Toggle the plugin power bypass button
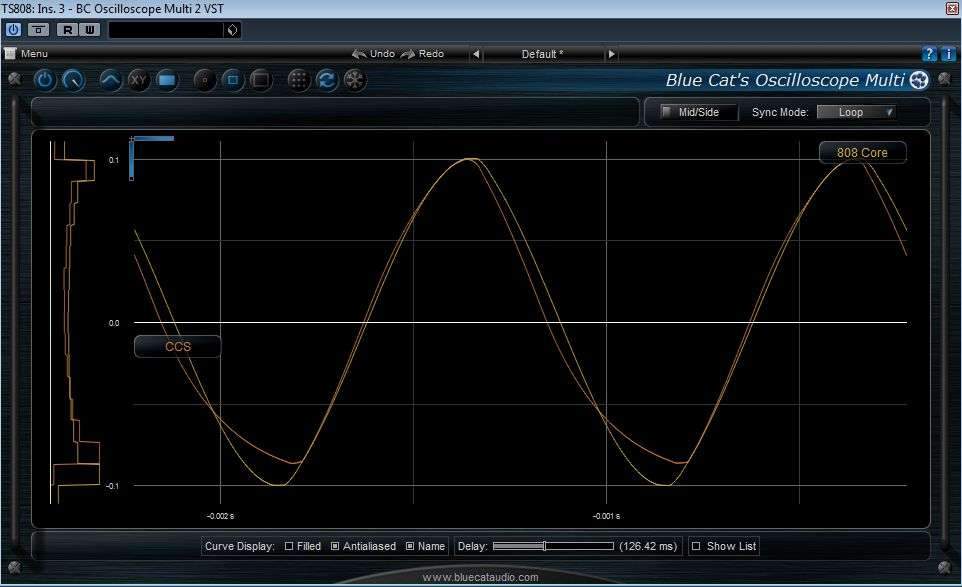Screen dimensions: 962x587 click(45, 80)
